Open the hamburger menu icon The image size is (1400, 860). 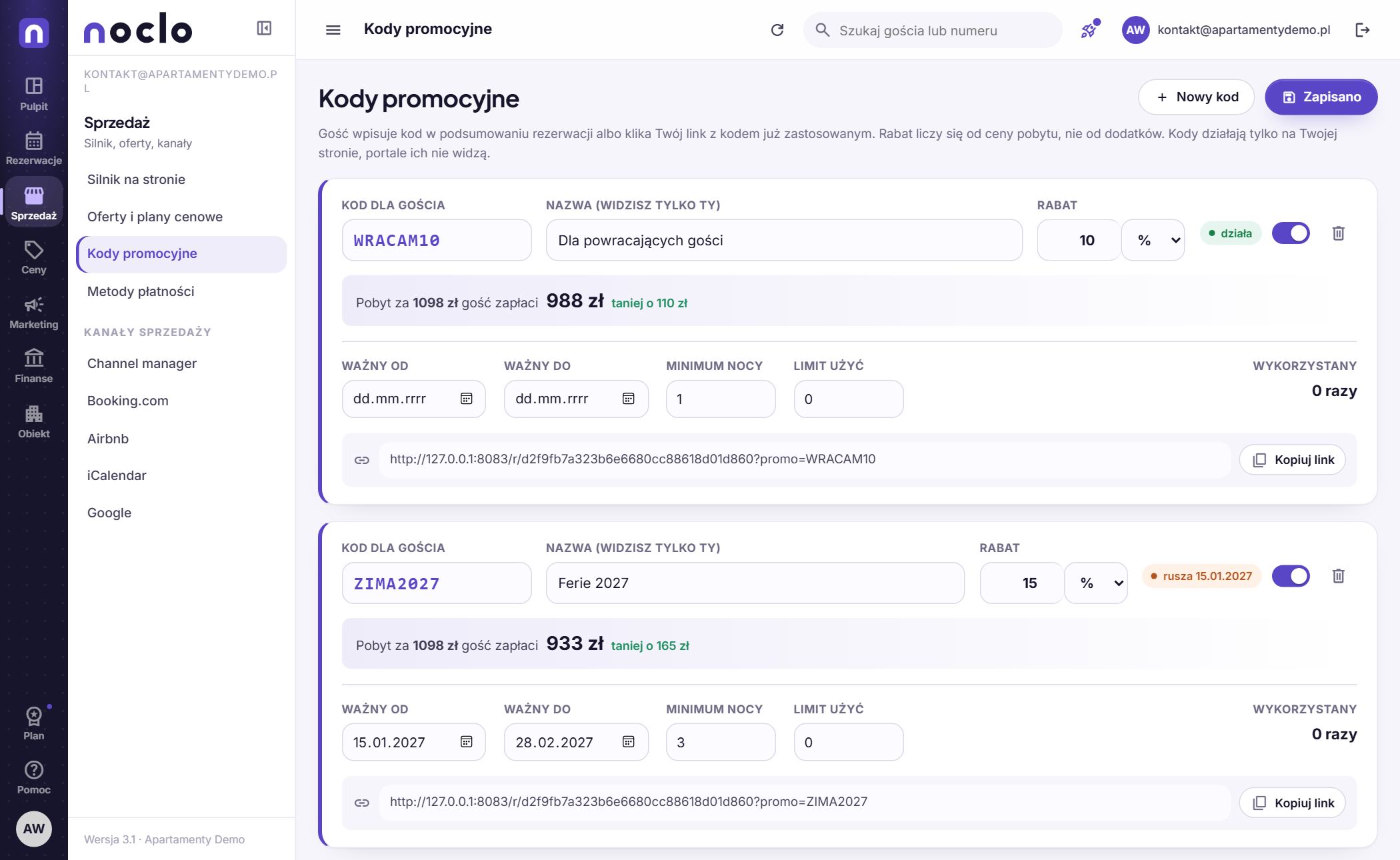[x=333, y=30]
